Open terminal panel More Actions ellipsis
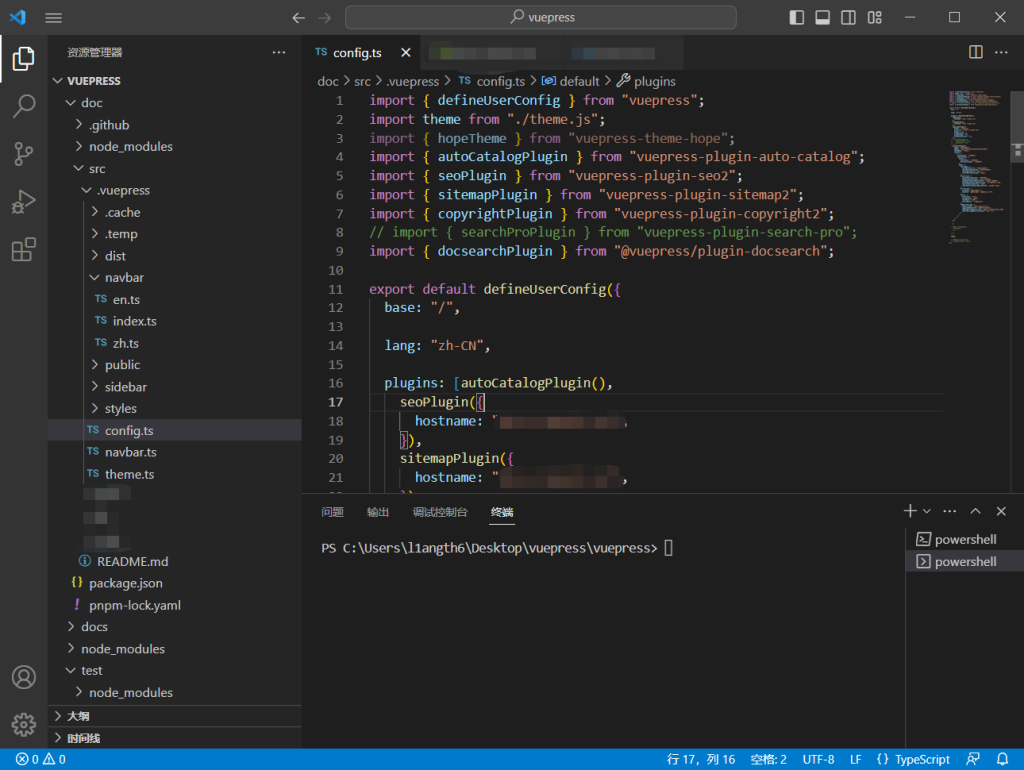The height and width of the screenshot is (770, 1024). [950, 511]
